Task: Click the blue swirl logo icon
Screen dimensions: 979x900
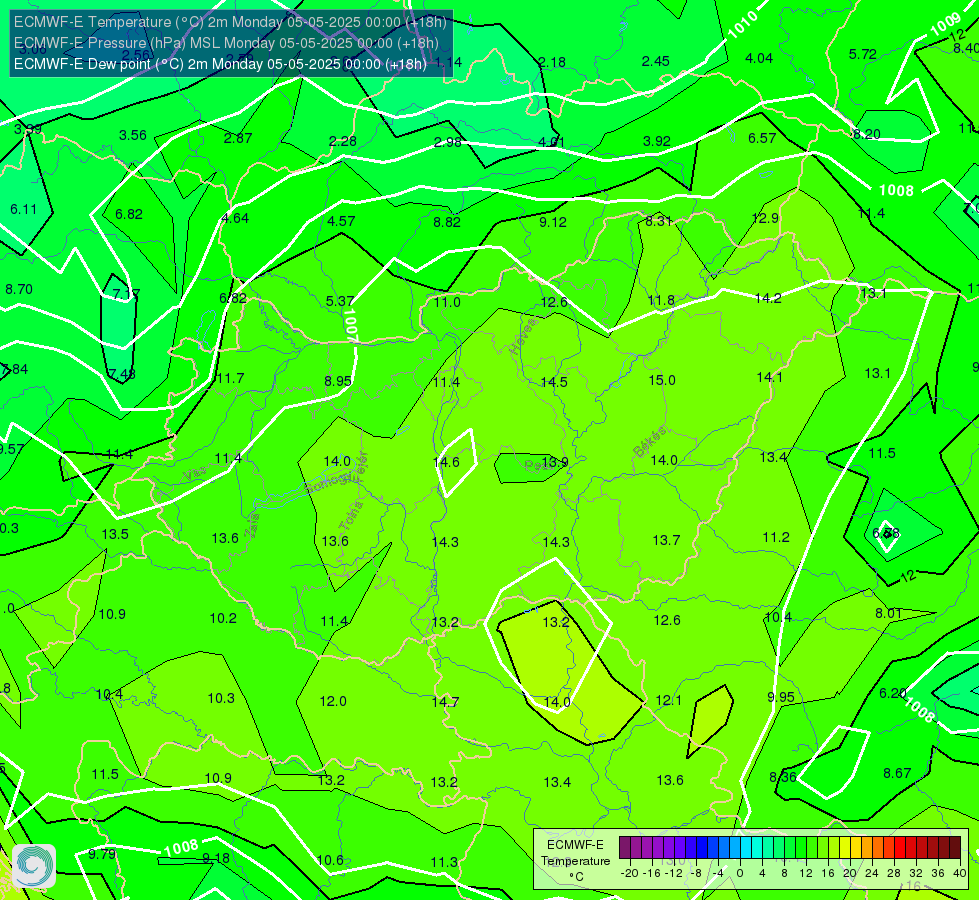Action: pos(34,866)
